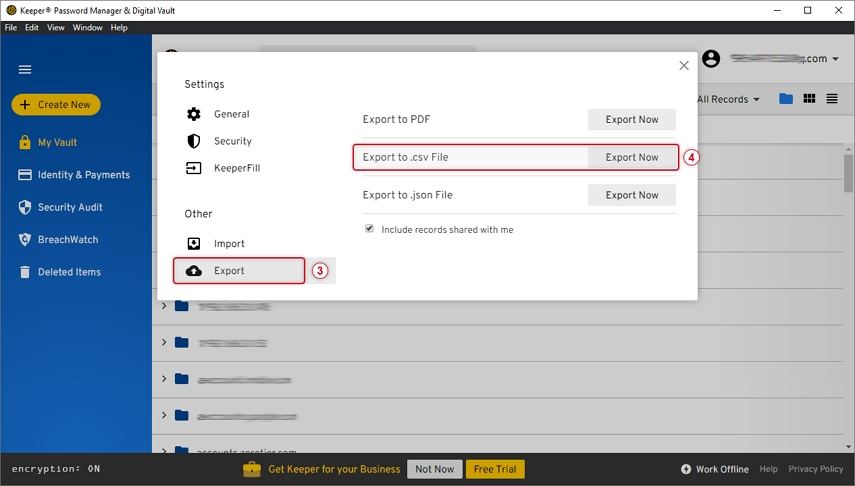Click the Not Now button
Image resolution: width=855 pixels, height=486 pixels.
[435, 469]
